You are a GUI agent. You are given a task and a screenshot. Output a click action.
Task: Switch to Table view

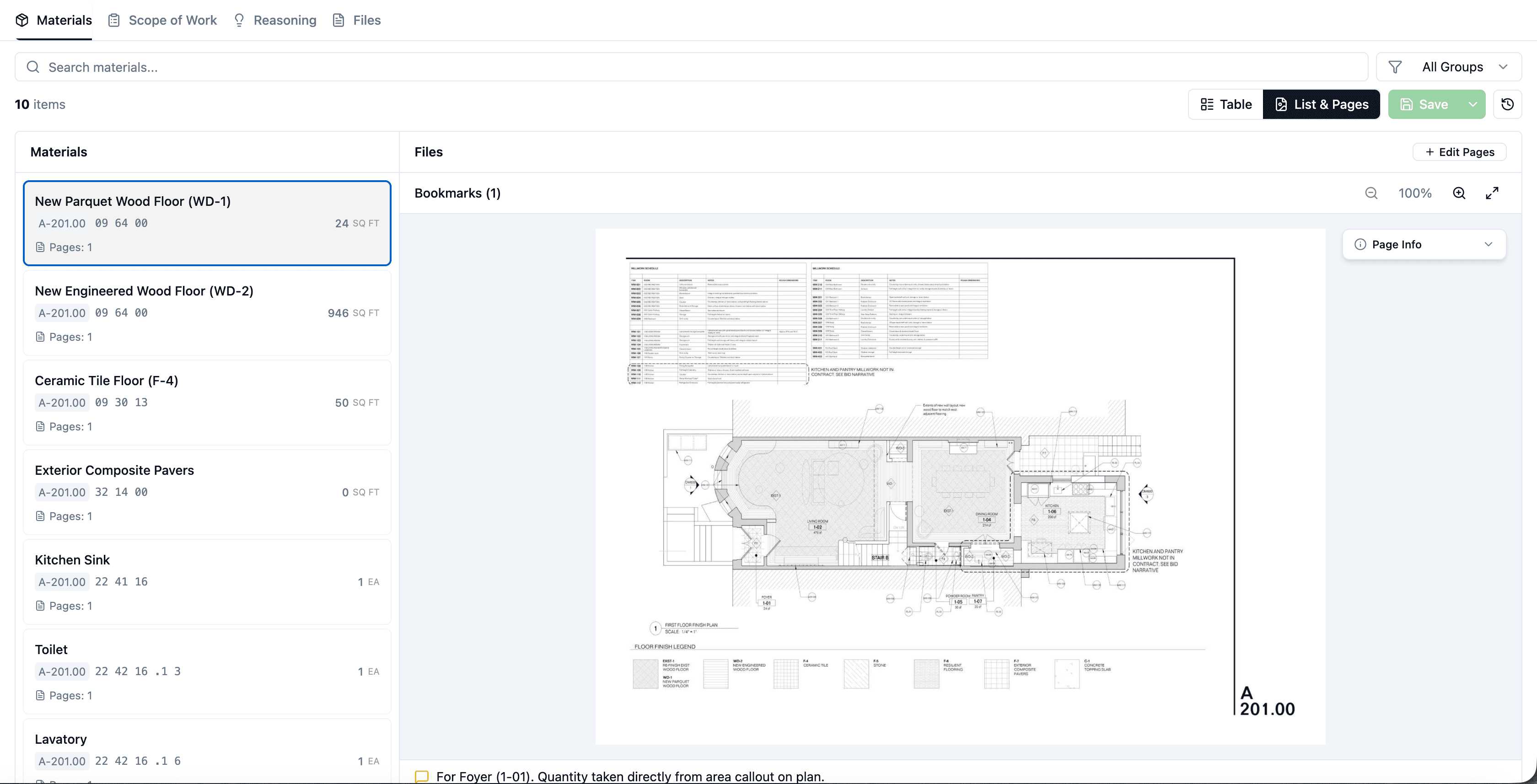click(x=1225, y=104)
